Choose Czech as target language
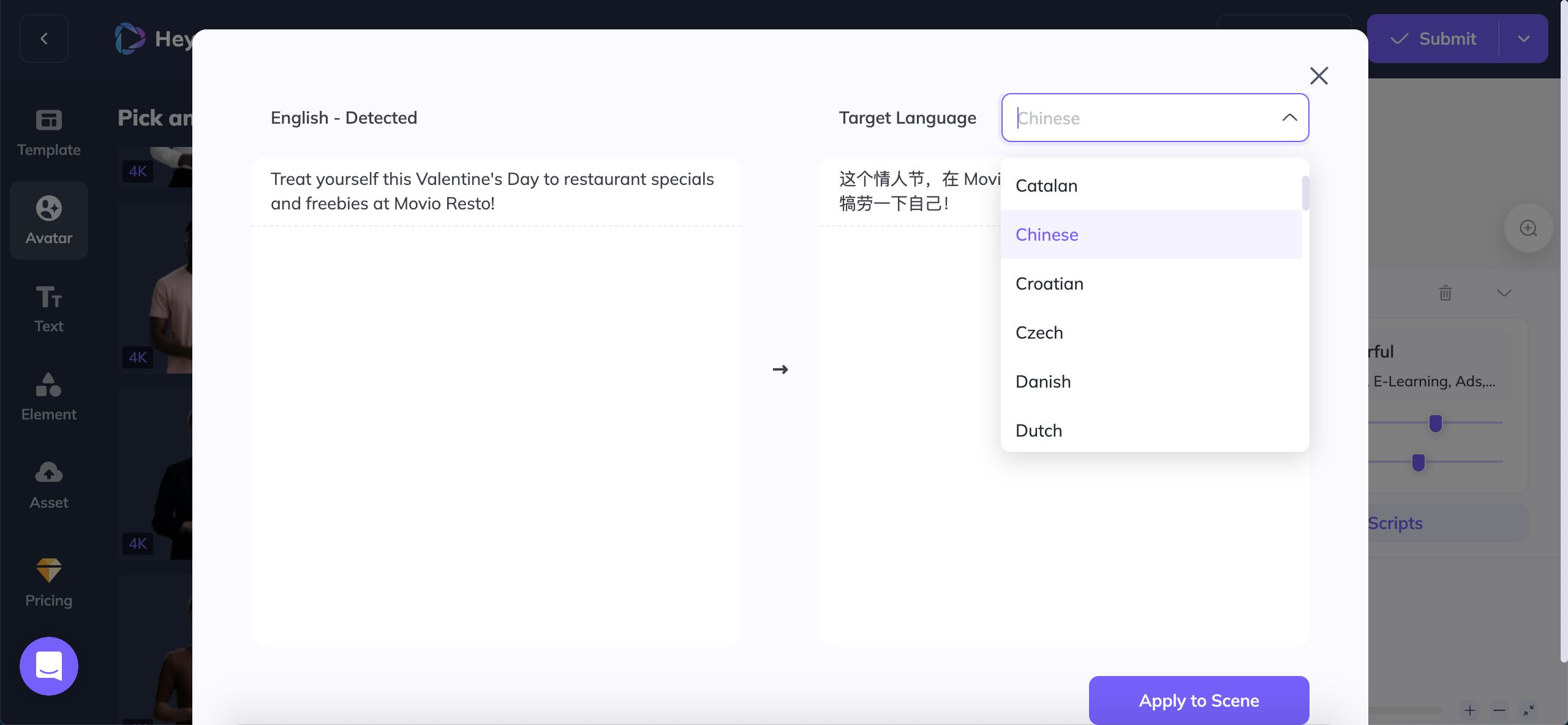 1151,332
